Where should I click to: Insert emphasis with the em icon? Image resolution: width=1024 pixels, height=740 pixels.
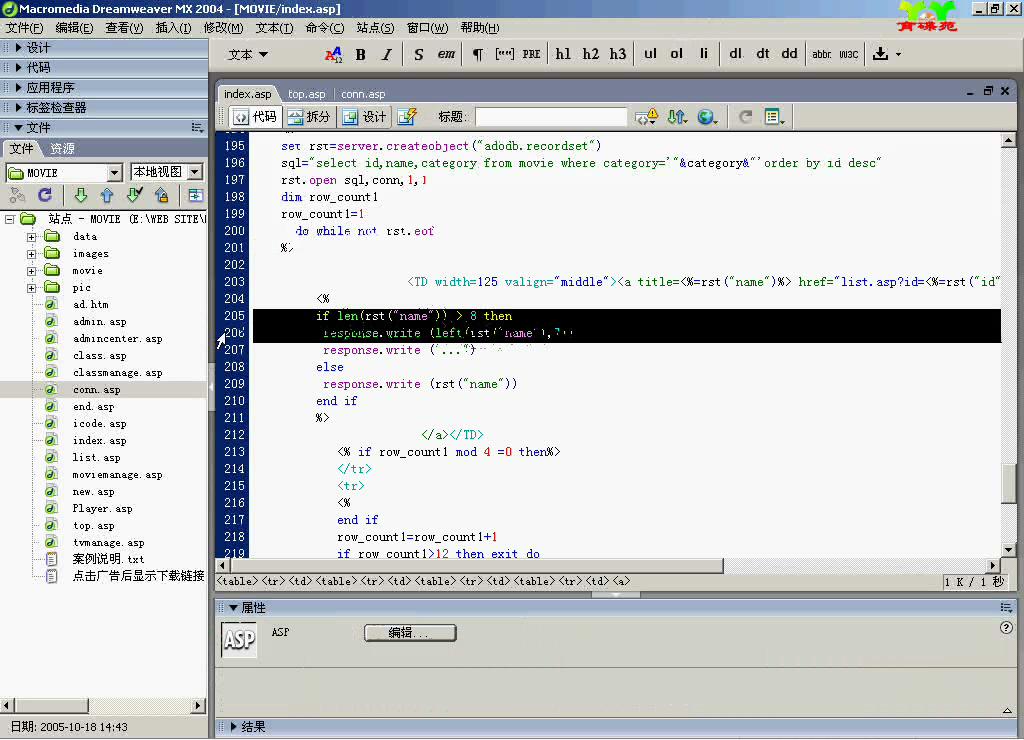pyautogui.click(x=446, y=54)
